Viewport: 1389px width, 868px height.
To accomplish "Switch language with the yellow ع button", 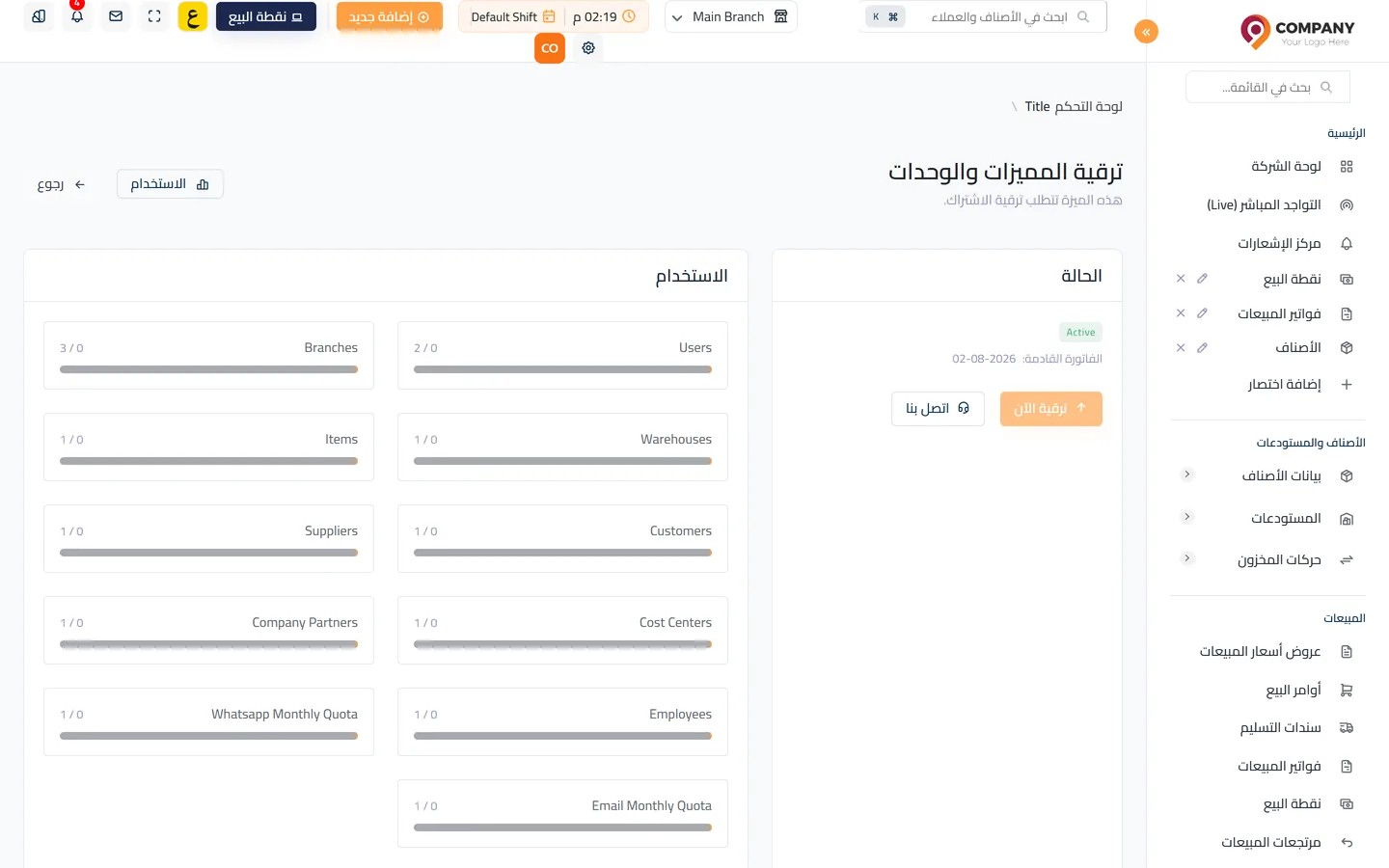I will (x=193, y=16).
